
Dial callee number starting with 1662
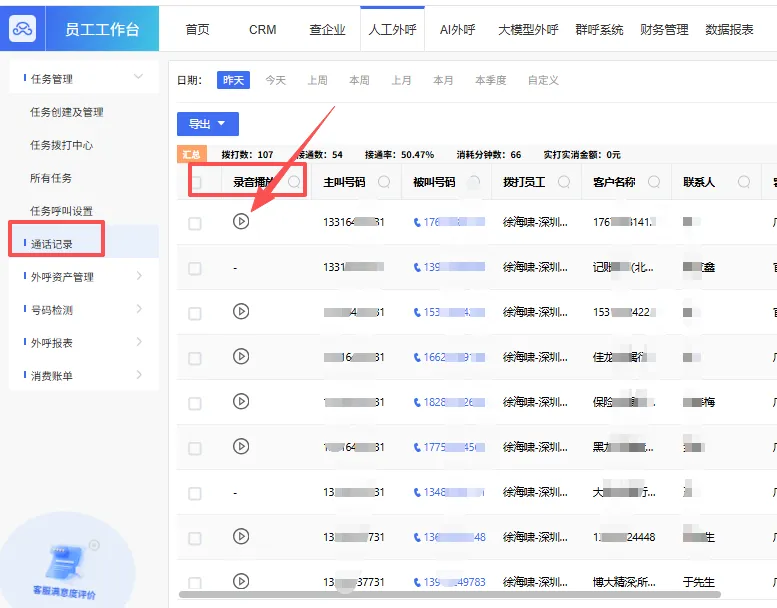(x=449, y=357)
